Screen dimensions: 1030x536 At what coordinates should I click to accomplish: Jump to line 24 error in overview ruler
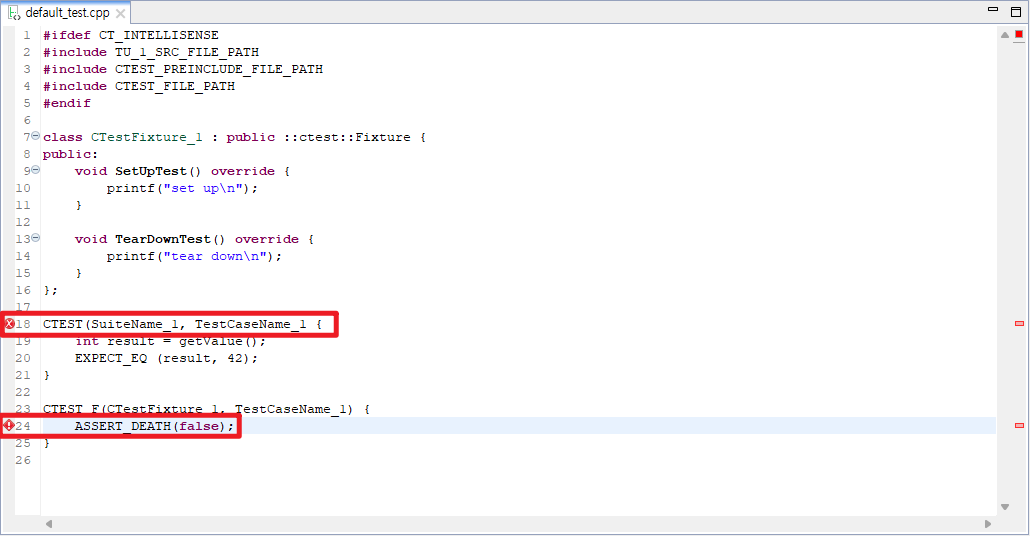tap(1019, 426)
